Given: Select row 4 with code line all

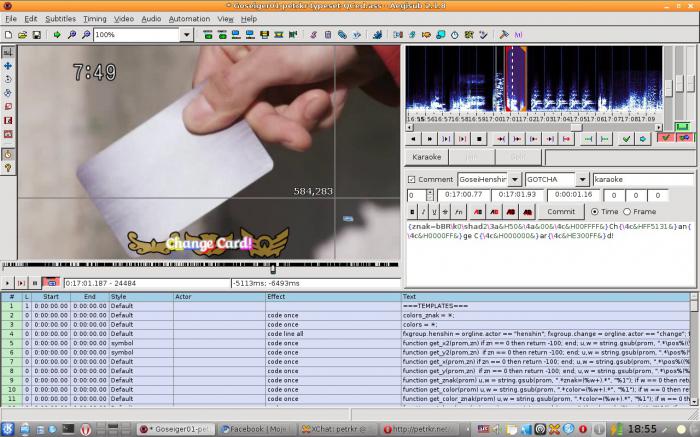Looking at the screenshot, I should pyautogui.click(x=345, y=334).
